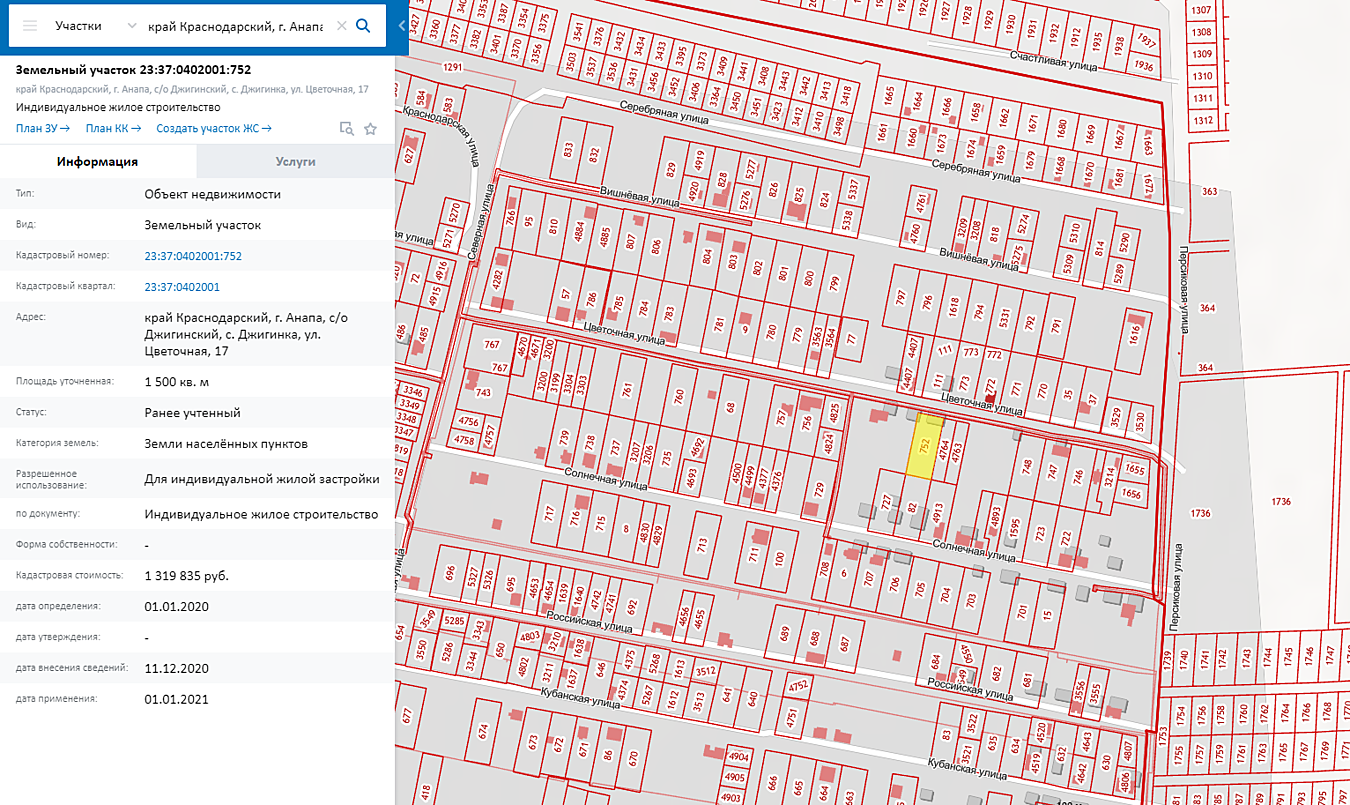Select parcel 717 on the map
Screen dimensions: 1350x805
coord(548,515)
